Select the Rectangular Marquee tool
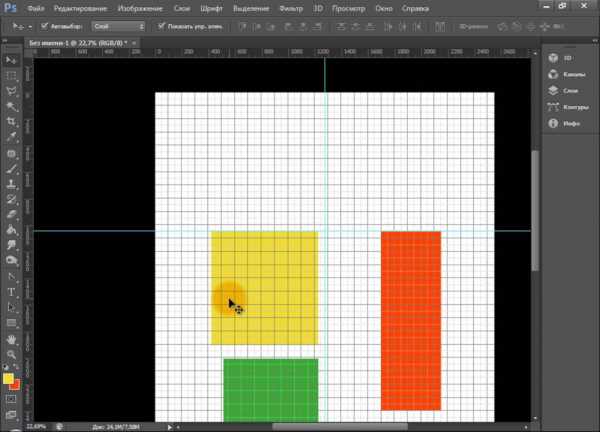 tap(11, 73)
